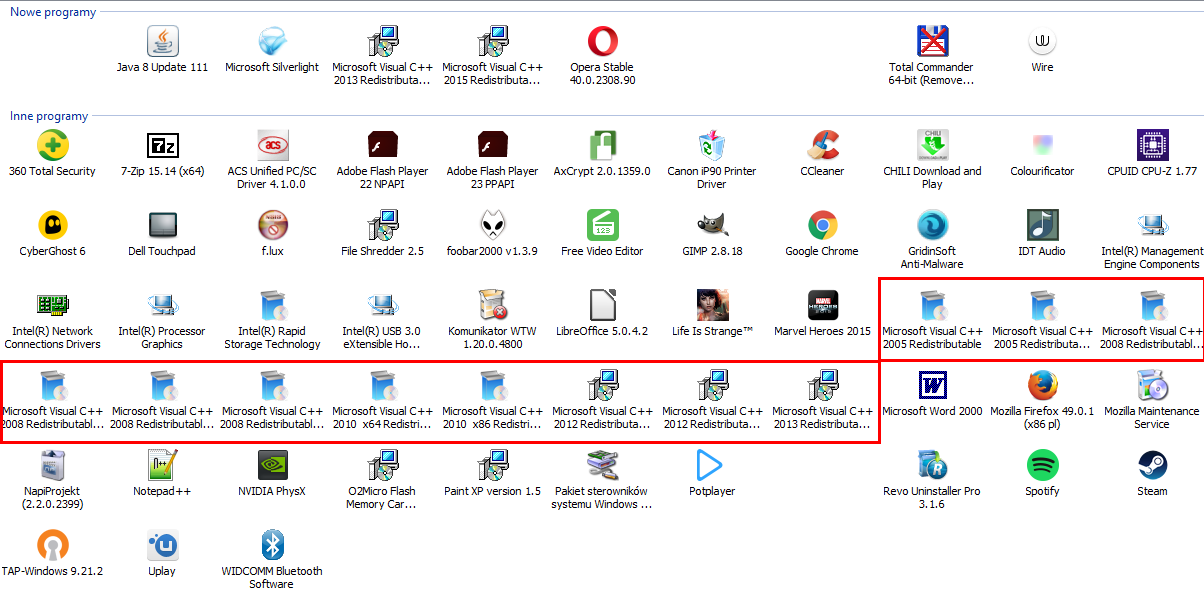Click the CCleaner icon

[822, 145]
